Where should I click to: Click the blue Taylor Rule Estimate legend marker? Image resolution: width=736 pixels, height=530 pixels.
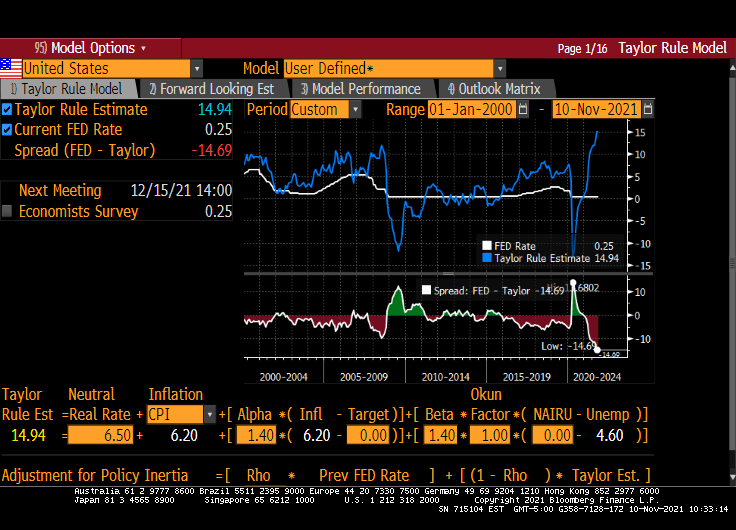point(487,257)
